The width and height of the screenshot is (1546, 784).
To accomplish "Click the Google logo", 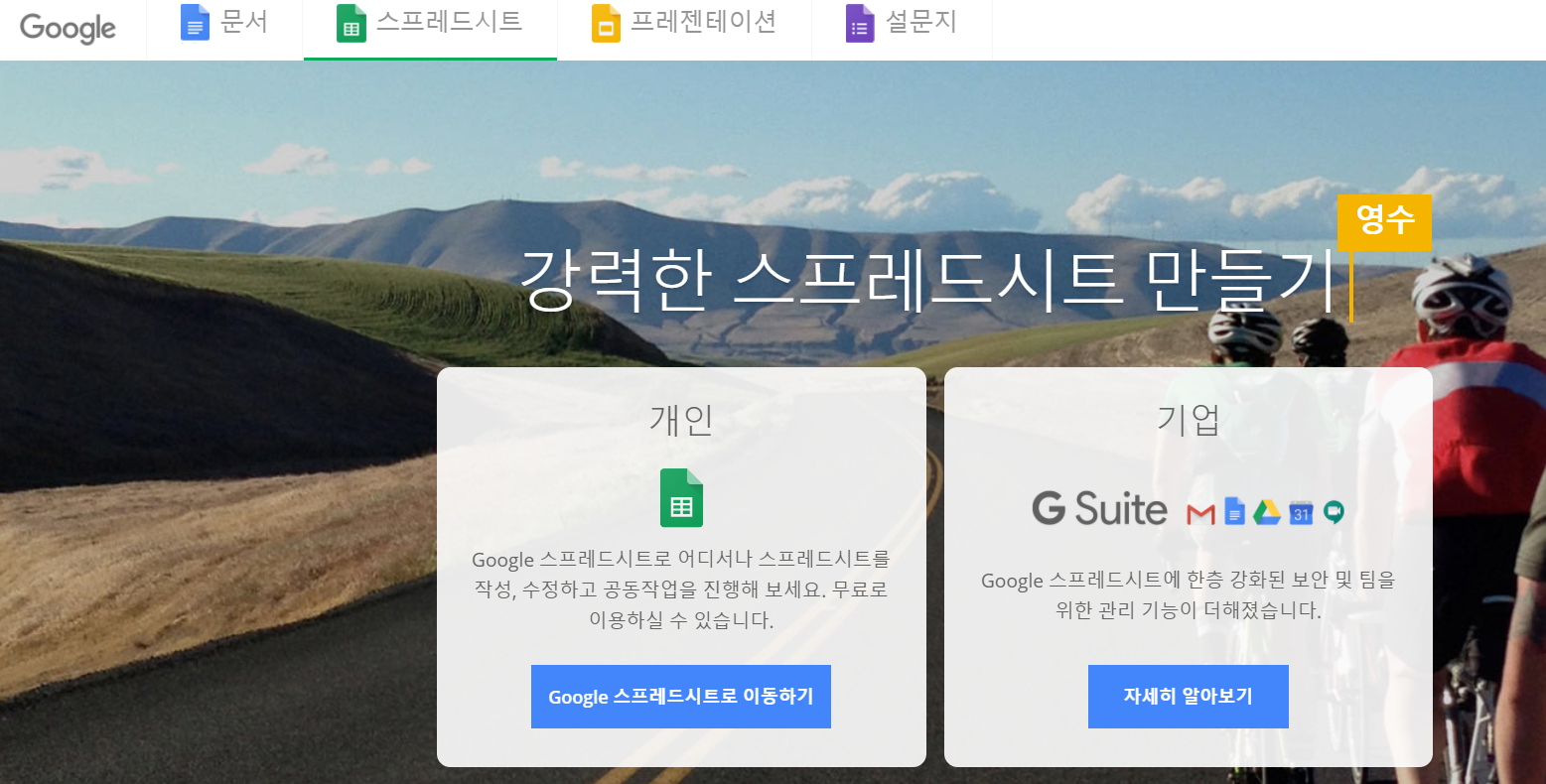I will click(x=68, y=28).
